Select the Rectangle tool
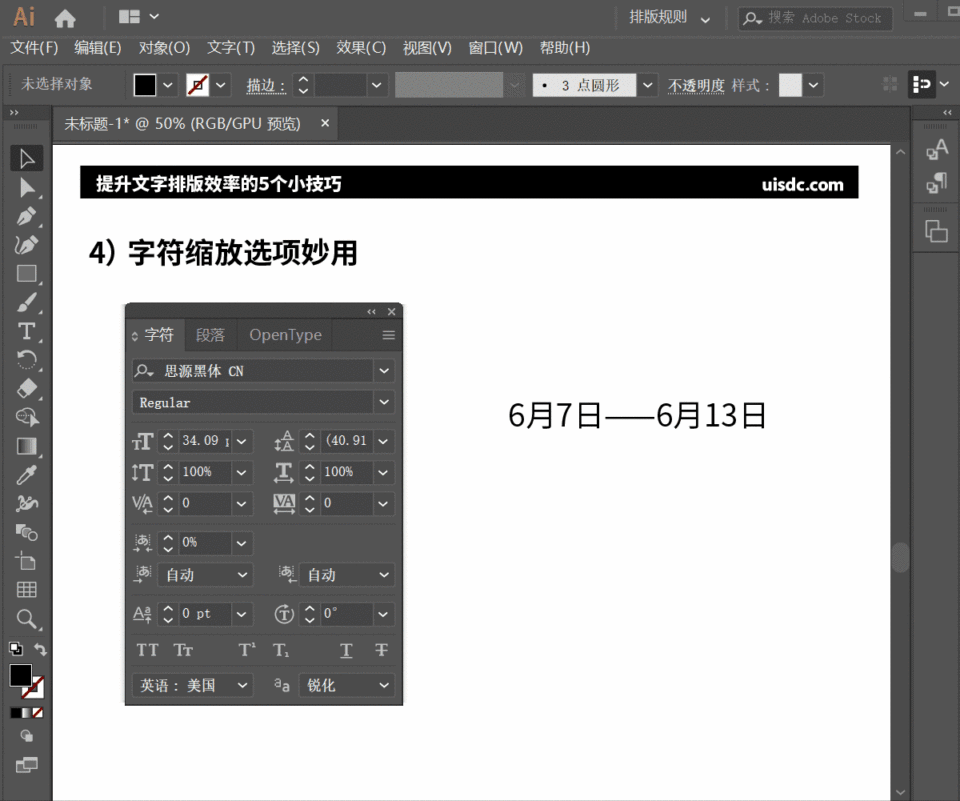960x801 pixels. [x=27, y=274]
